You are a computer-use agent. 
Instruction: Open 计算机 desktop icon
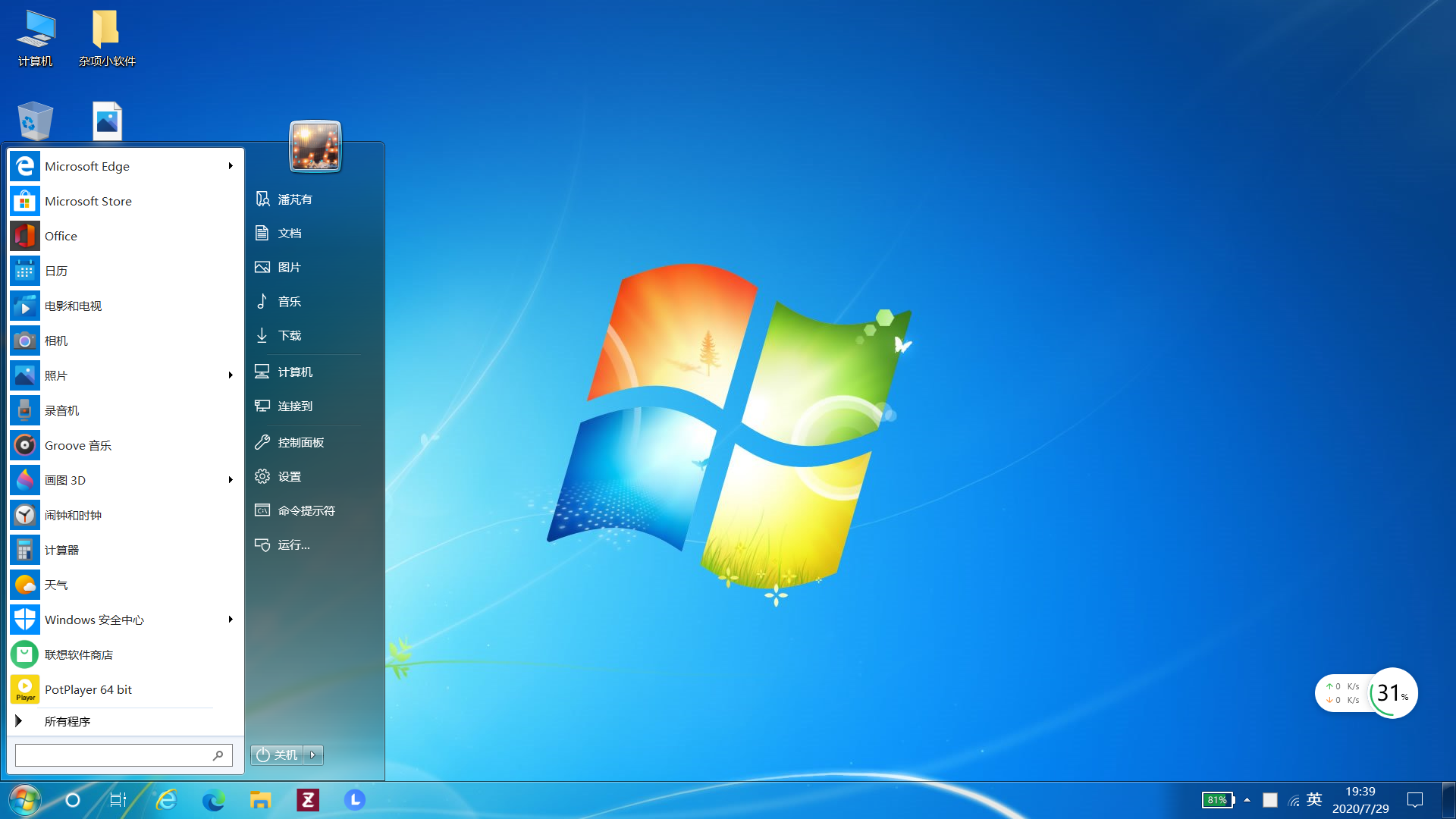36,39
